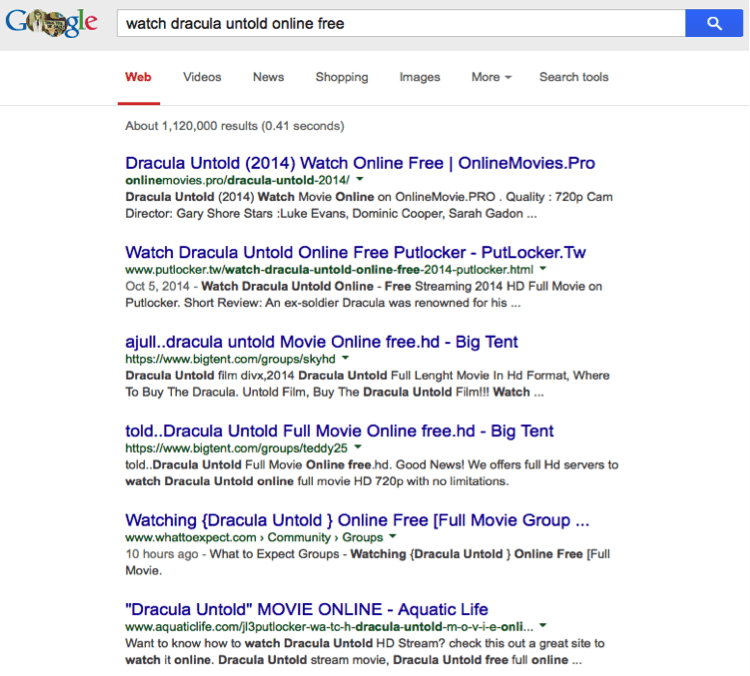This screenshot has height=676, width=750.
Task: Click the https://www.bigtent.com/groups/teddy25 URL text
Action: (236, 448)
